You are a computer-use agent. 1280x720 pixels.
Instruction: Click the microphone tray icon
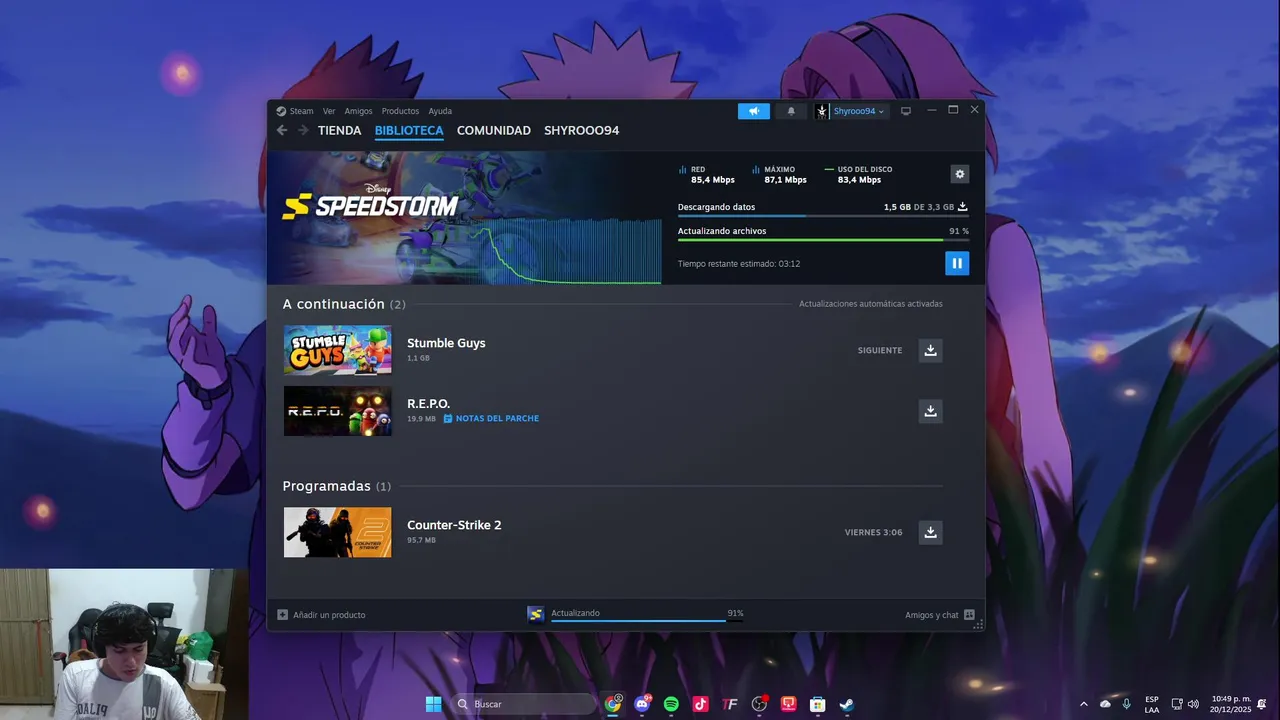(x=1127, y=704)
